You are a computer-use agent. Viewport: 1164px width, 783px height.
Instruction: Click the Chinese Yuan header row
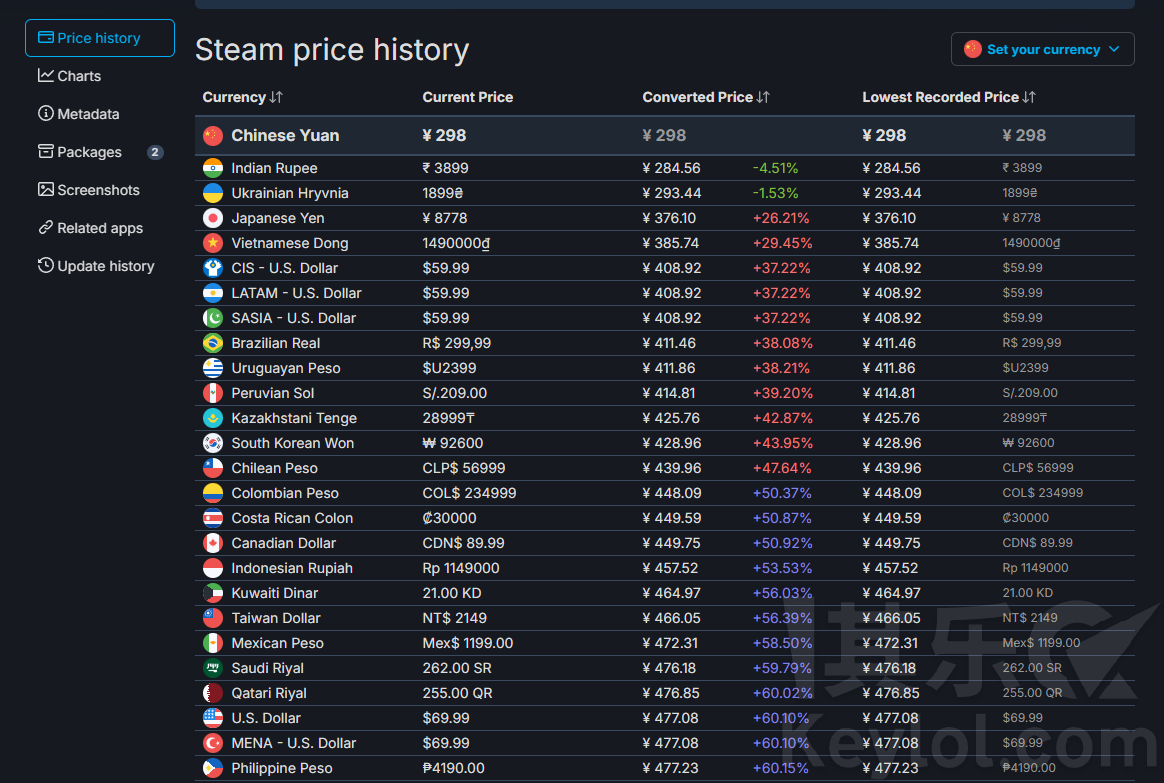(x=285, y=135)
